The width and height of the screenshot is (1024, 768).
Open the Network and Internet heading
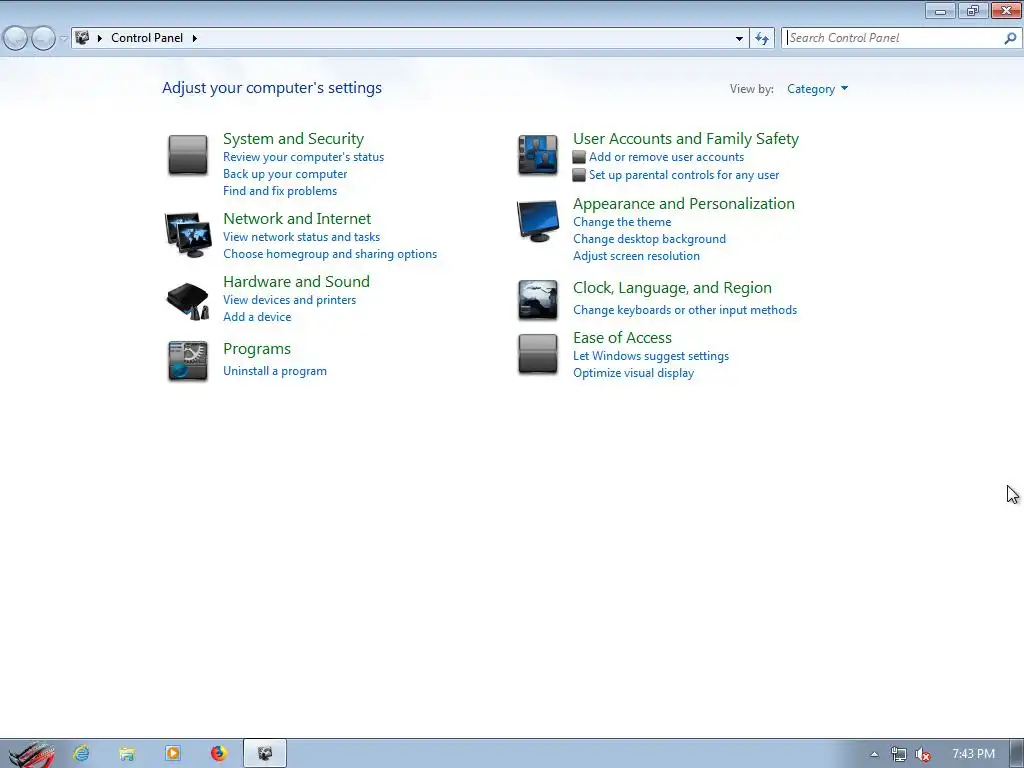point(296,218)
